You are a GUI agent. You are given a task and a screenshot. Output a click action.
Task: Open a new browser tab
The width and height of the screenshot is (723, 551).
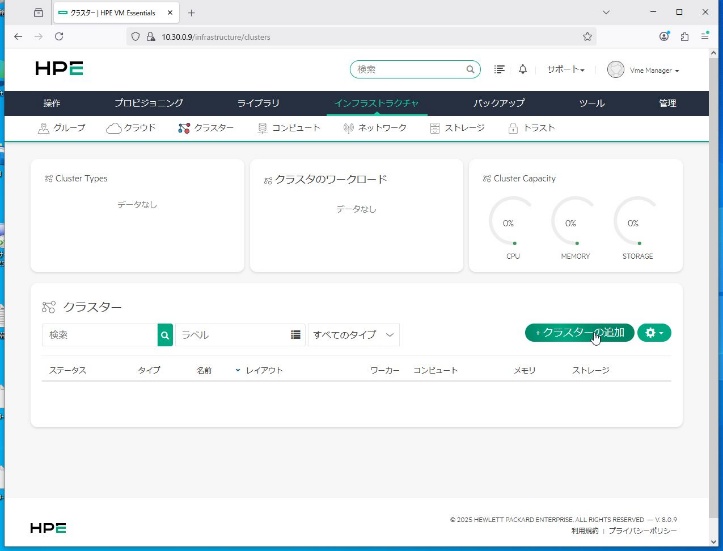[191, 12]
